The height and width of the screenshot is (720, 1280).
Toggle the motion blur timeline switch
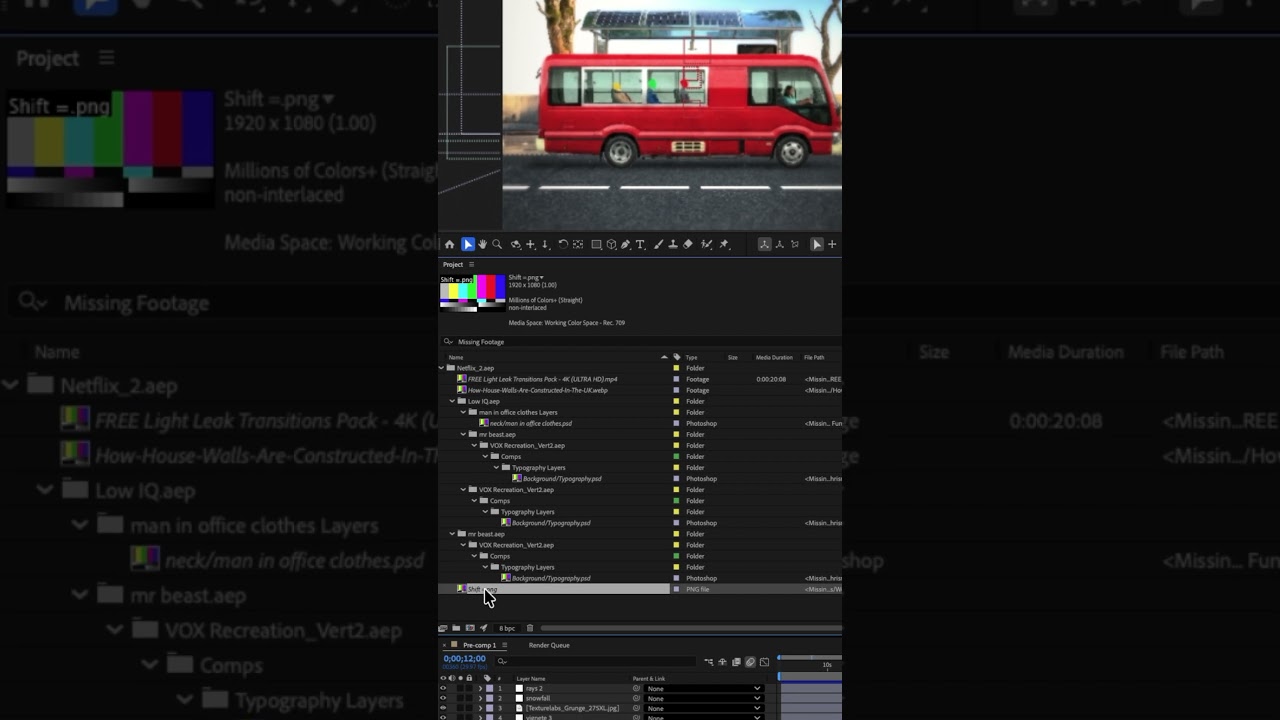coord(750,662)
